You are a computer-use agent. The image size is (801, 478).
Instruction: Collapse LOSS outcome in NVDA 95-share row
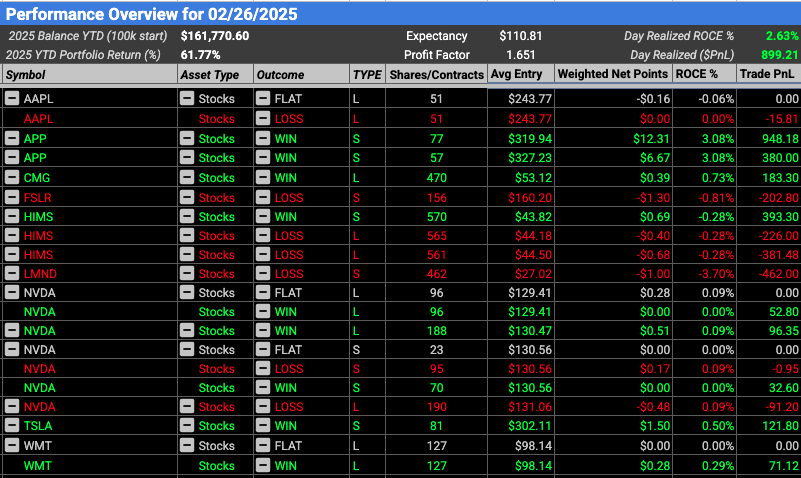(x=263, y=368)
